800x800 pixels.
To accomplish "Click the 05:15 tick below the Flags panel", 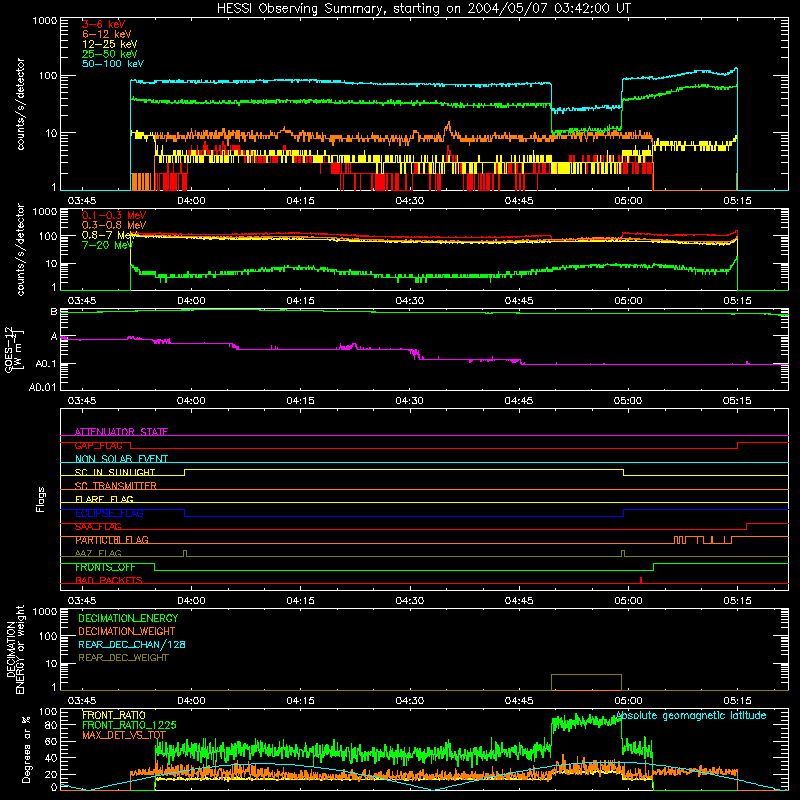I will click(x=737, y=601).
